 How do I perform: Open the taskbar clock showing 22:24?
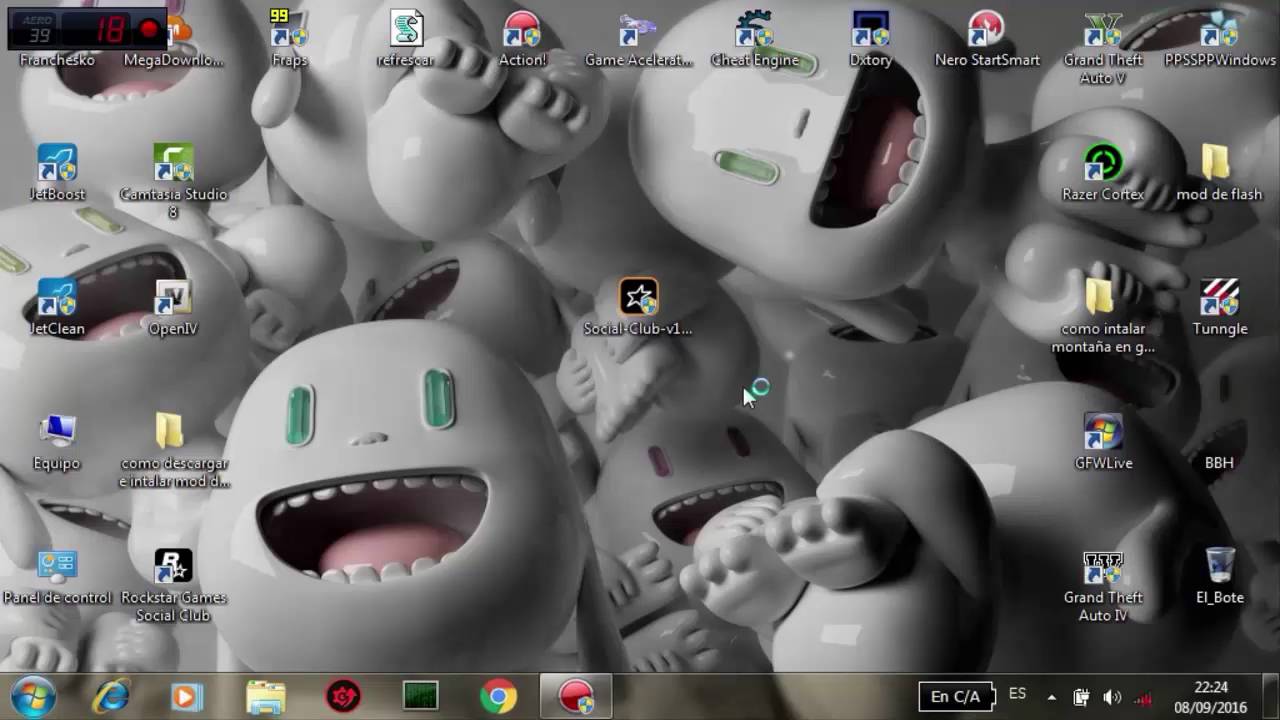(x=1210, y=696)
